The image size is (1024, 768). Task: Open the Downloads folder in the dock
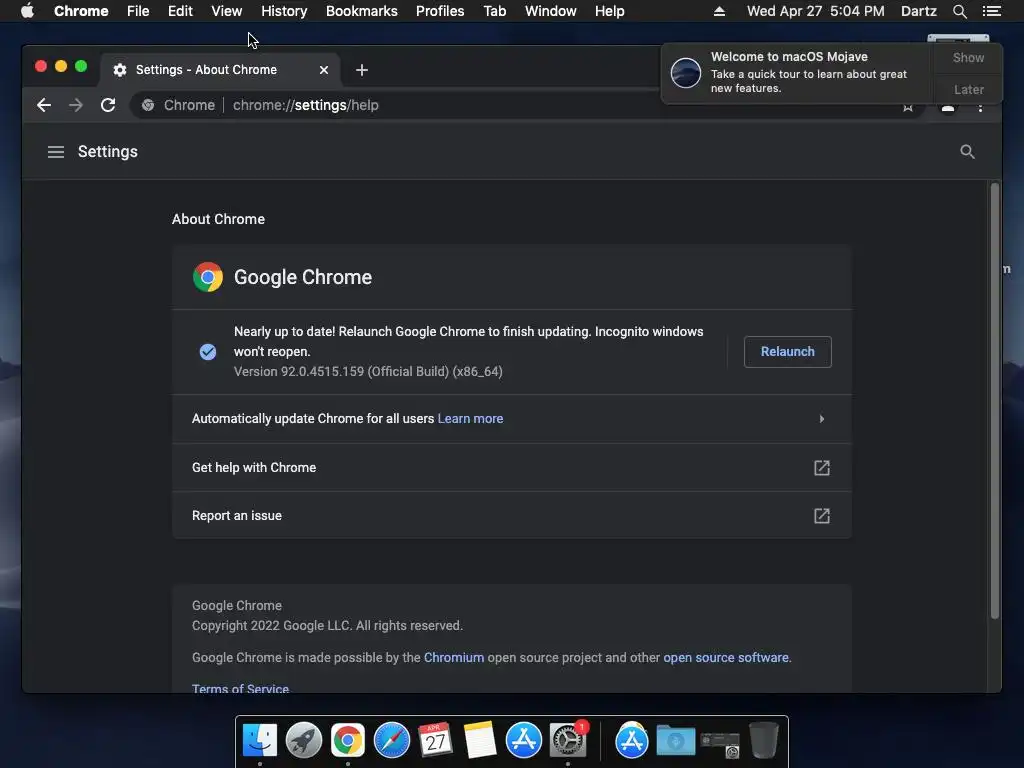point(676,741)
